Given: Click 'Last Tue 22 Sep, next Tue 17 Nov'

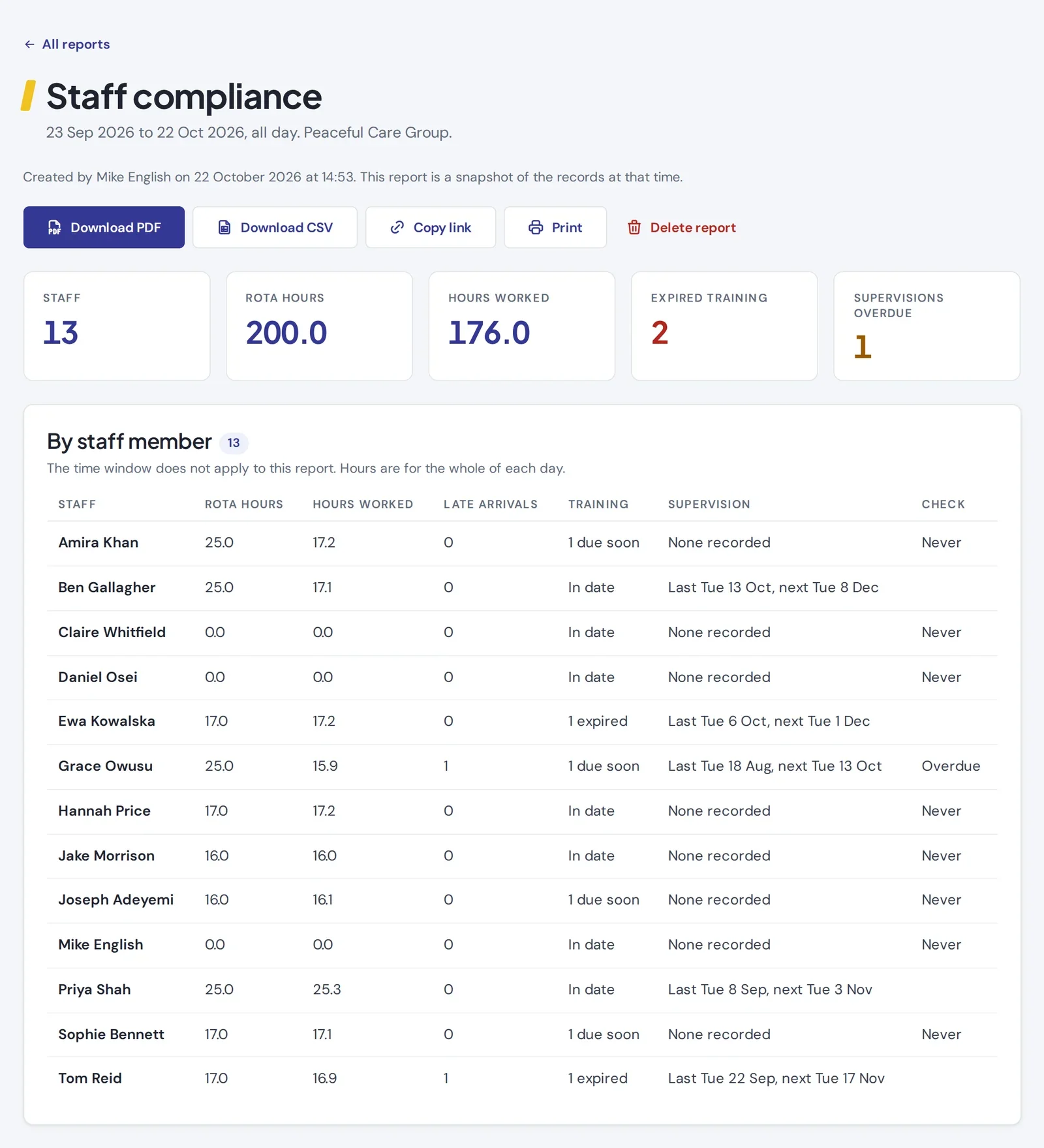Looking at the screenshot, I should (776, 1078).
